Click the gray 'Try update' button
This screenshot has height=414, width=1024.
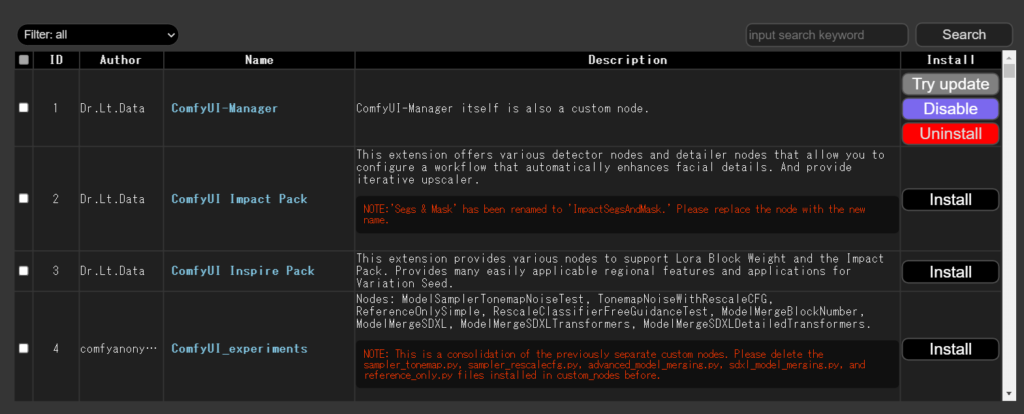coord(950,84)
